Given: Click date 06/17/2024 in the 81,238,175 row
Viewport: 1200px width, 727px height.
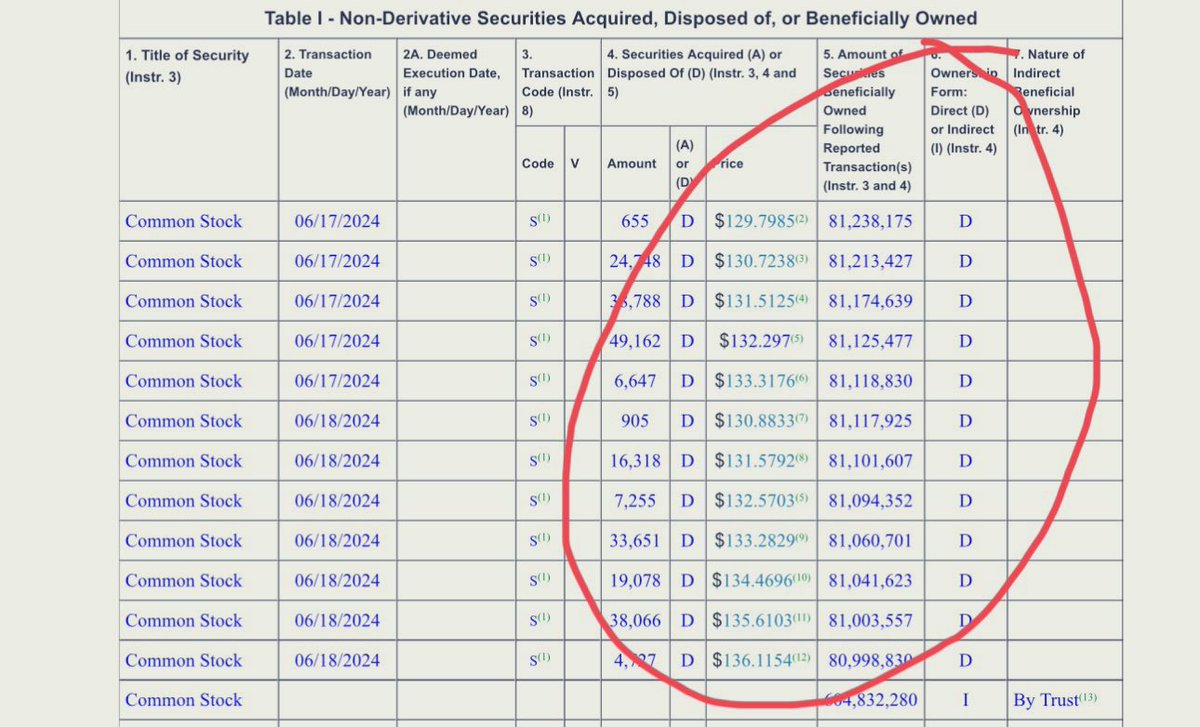Looking at the screenshot, I should [x=337, y=221].
